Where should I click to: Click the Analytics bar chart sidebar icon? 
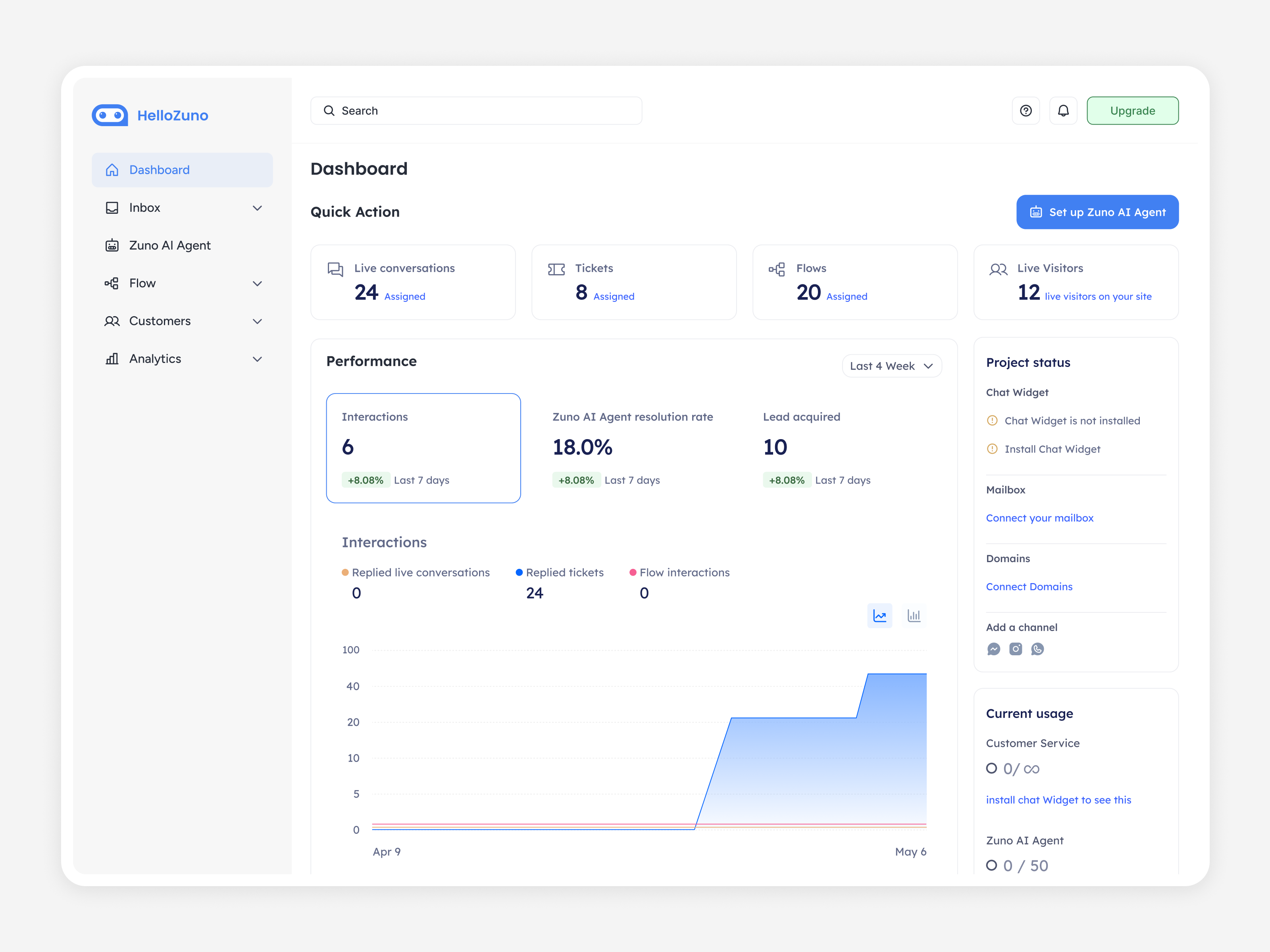112,359
